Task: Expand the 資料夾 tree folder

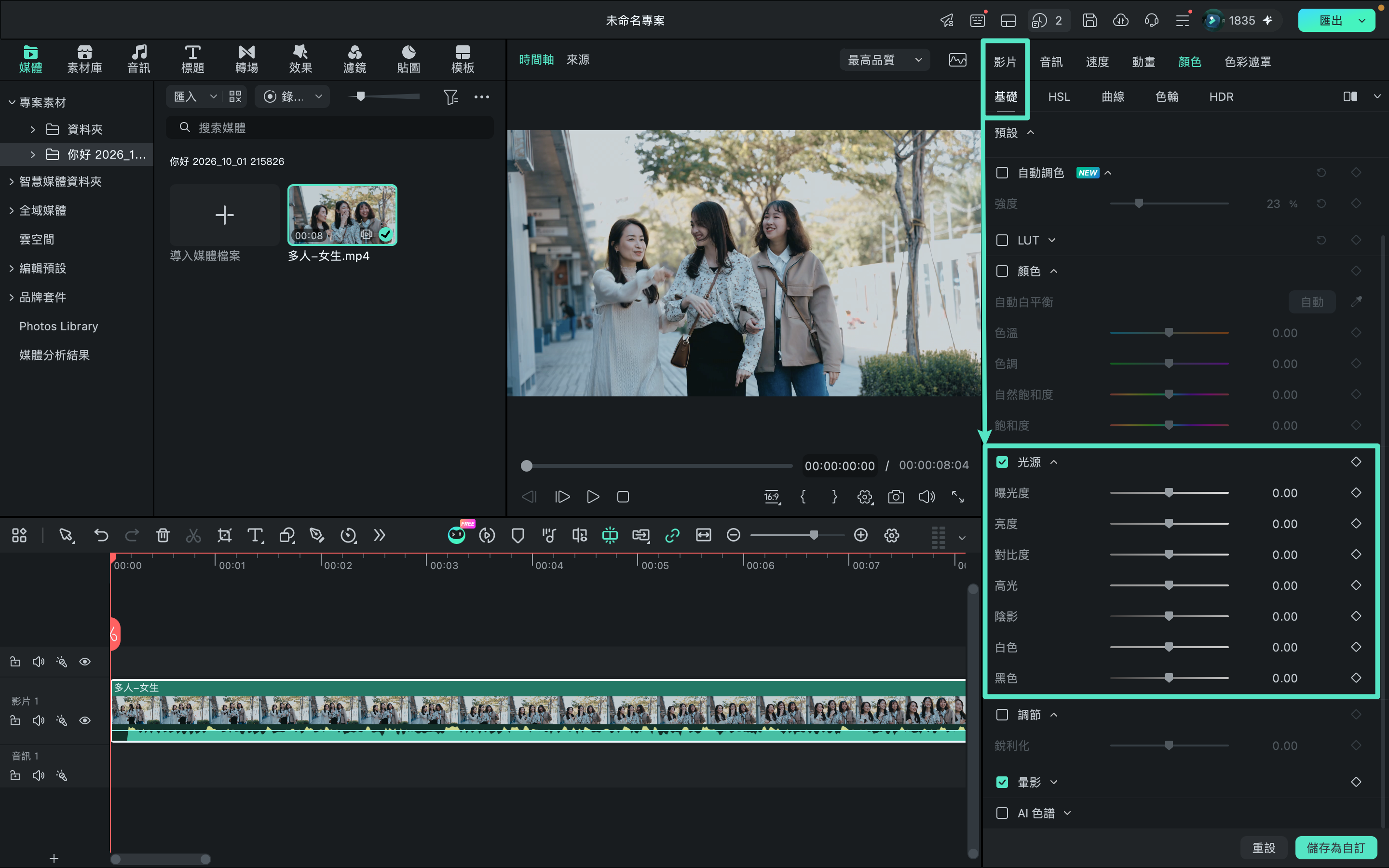Action: coord(33,129)
